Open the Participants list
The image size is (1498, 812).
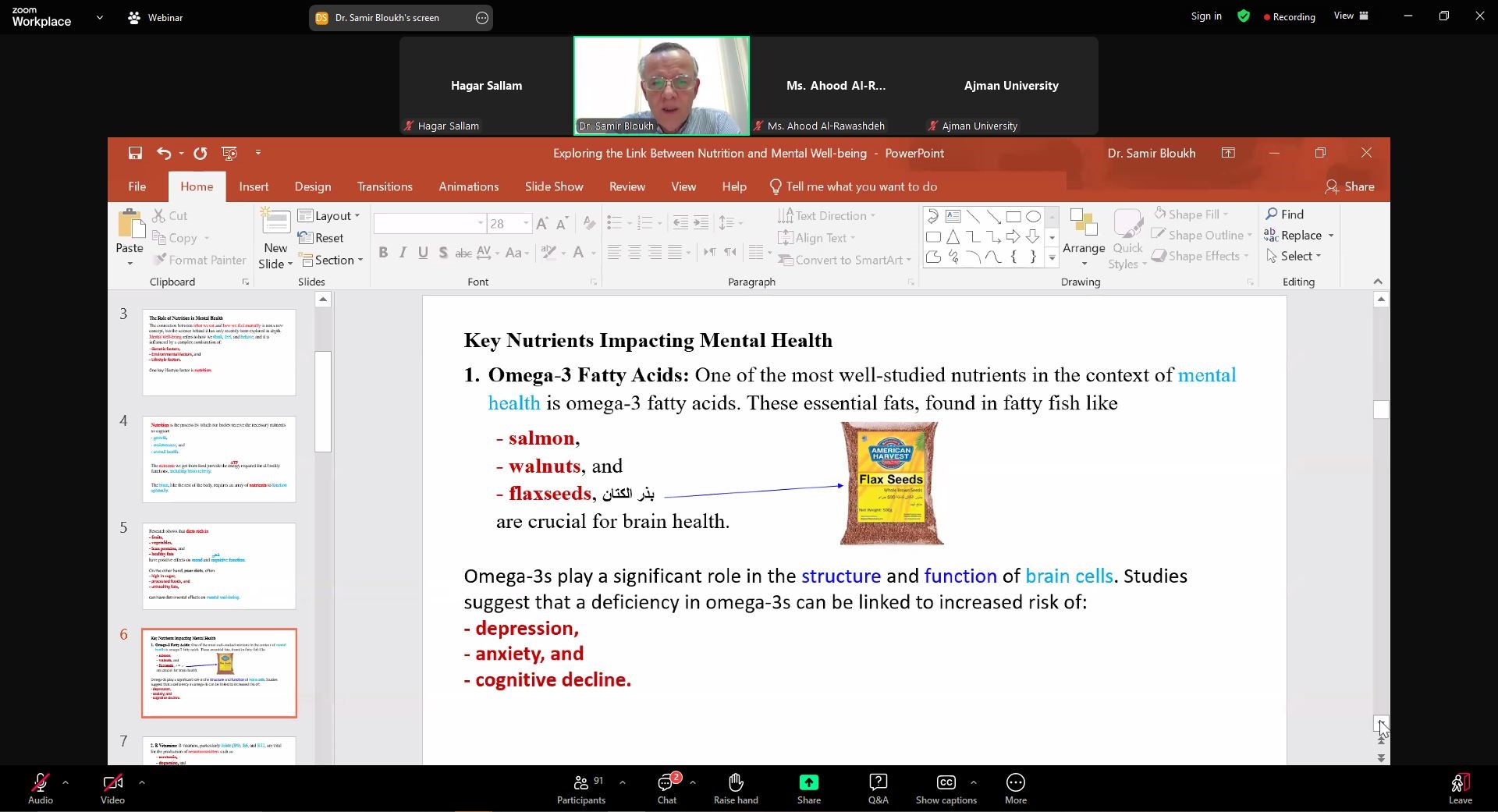[x=581, y=788]
